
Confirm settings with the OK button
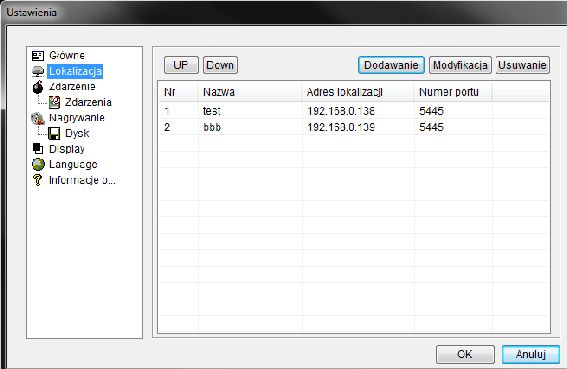pos(465,354)
